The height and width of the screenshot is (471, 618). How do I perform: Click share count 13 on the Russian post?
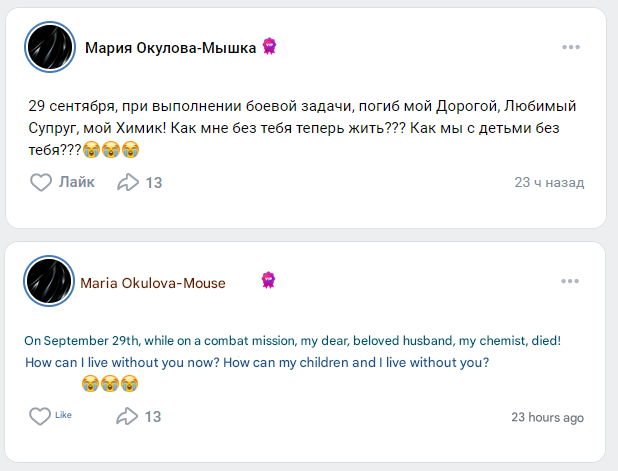coord(154,183)
